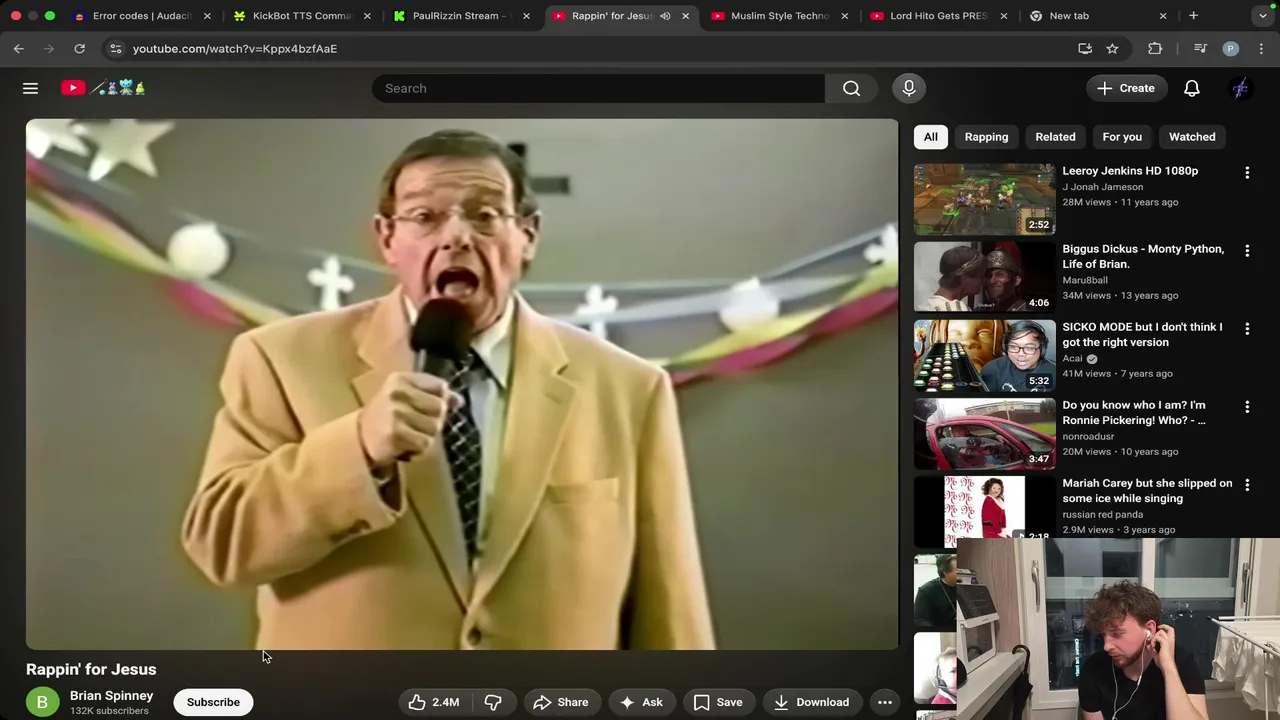The image size is (1280, 720).
Task: Like the video with 2.4M likes
Action: click(434, 702)
